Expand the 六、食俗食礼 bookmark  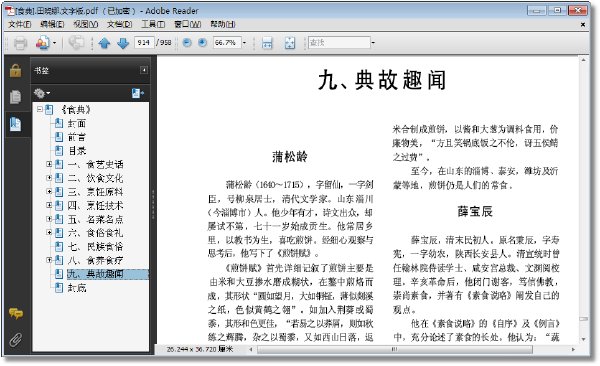click(49, 232)
